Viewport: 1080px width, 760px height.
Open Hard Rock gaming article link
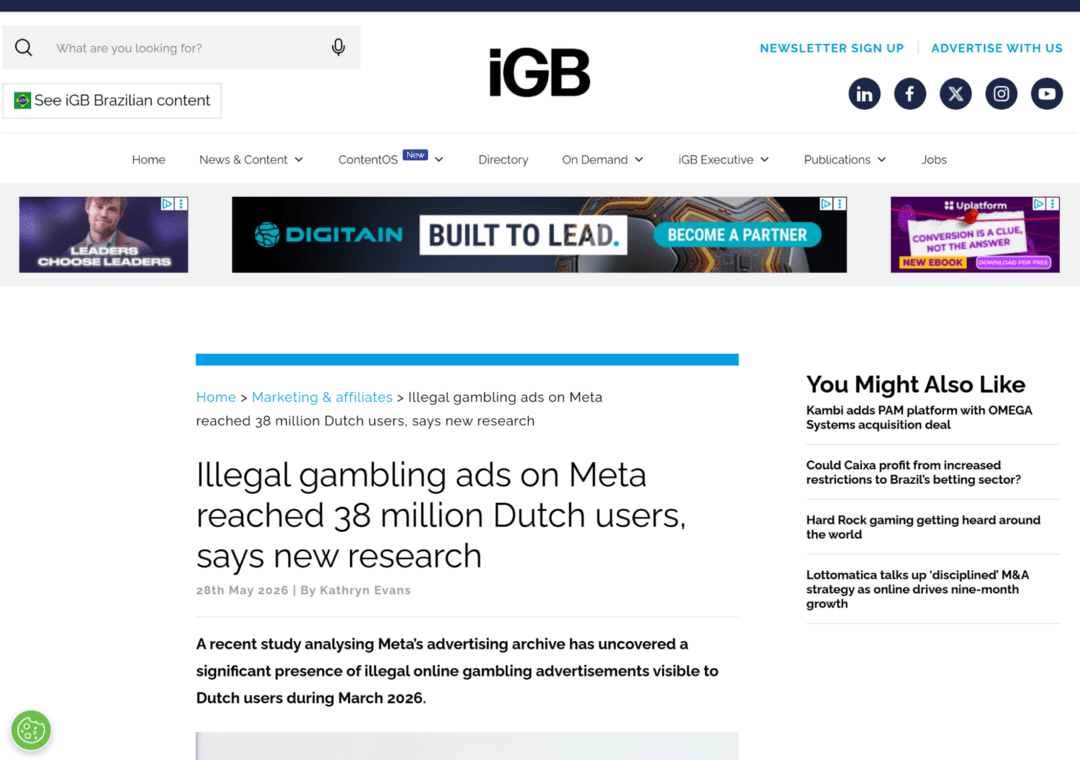(x=923, y=527)
